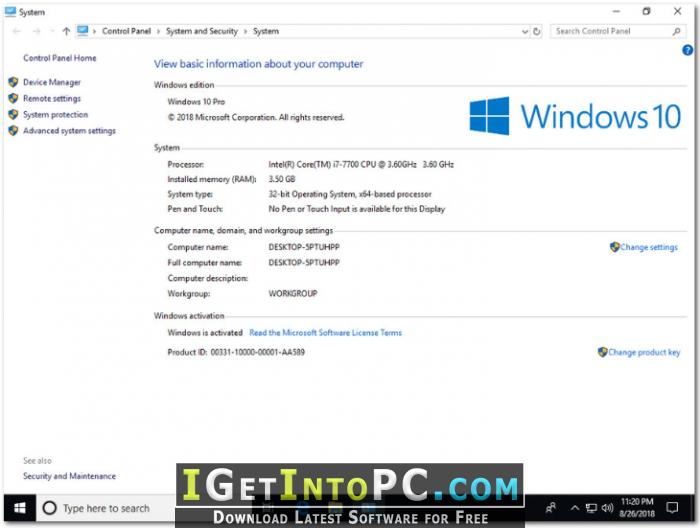Select Control Panel in the breadcrumb
The height and width of the screenshot is (528, 700).
[x=126, y=31]
